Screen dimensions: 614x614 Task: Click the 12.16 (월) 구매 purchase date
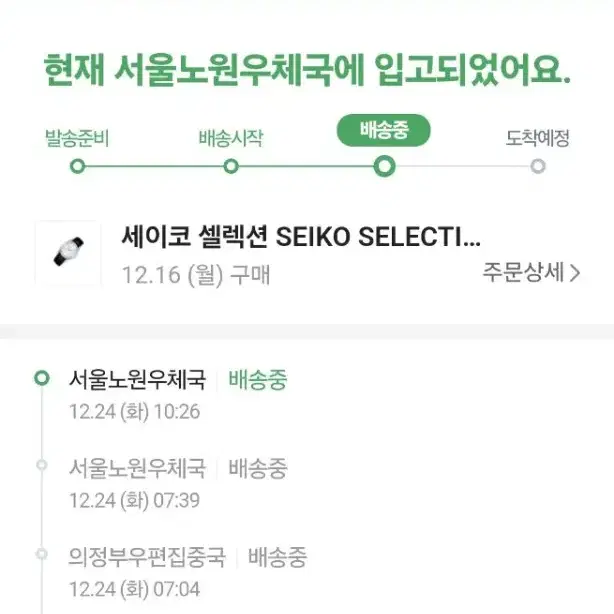click(196, 274)
